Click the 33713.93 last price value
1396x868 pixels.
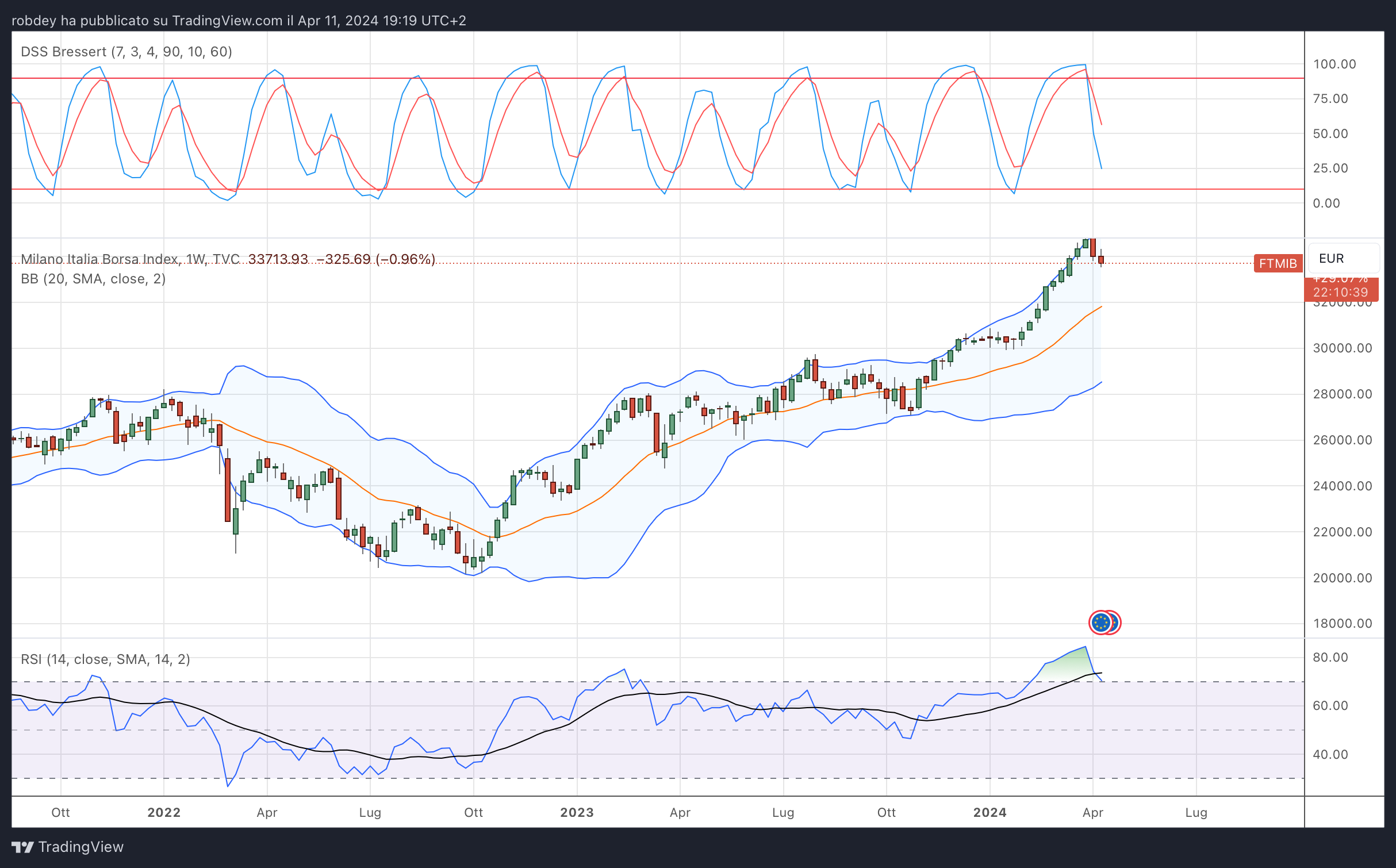(x=278, y=259)
